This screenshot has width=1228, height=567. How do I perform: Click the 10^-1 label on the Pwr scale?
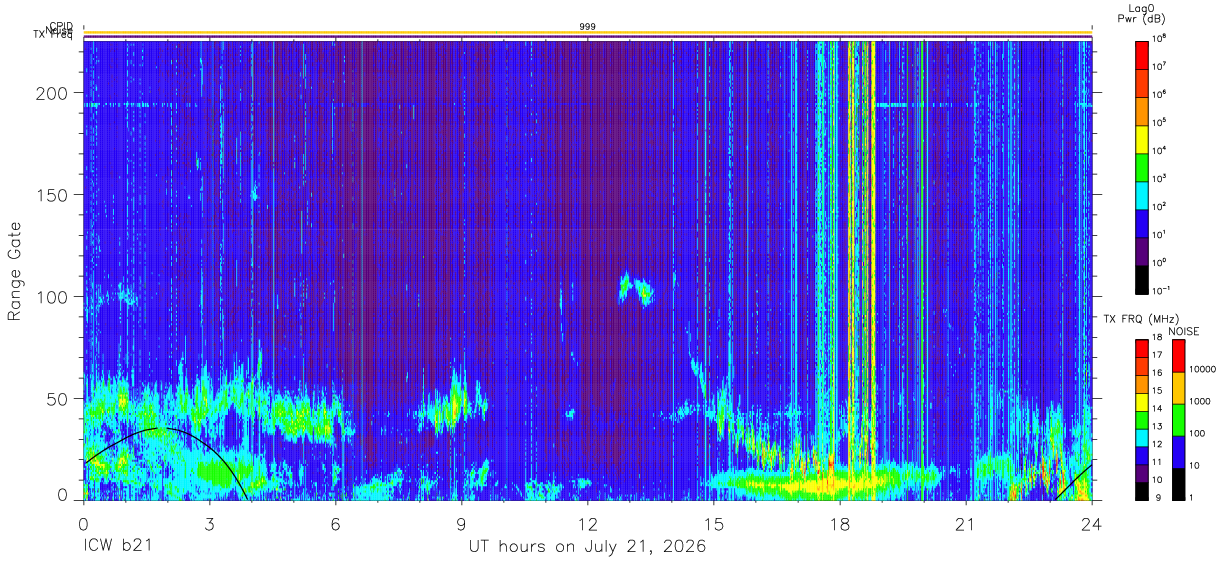[1161, 290]
